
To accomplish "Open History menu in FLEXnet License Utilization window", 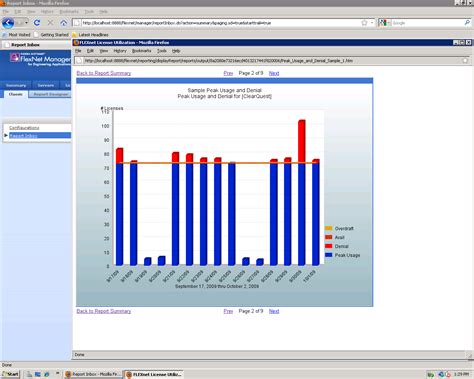I will [x=120, y=51].
